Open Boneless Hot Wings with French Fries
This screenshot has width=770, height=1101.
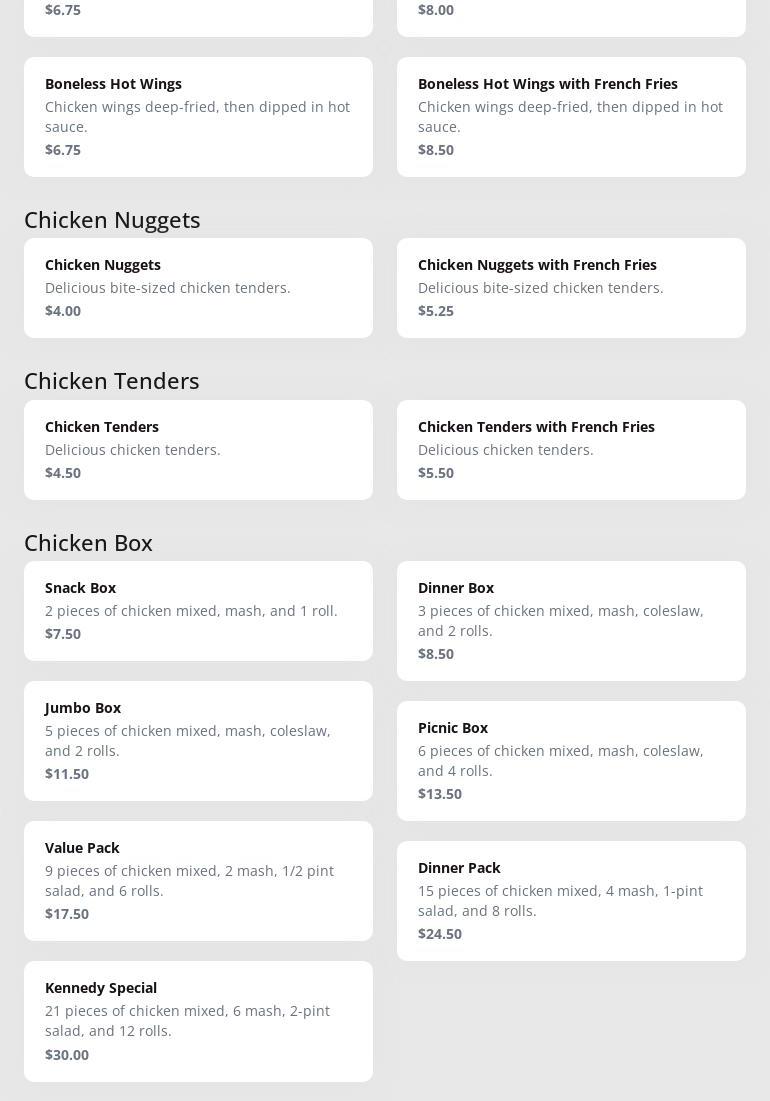571,117
